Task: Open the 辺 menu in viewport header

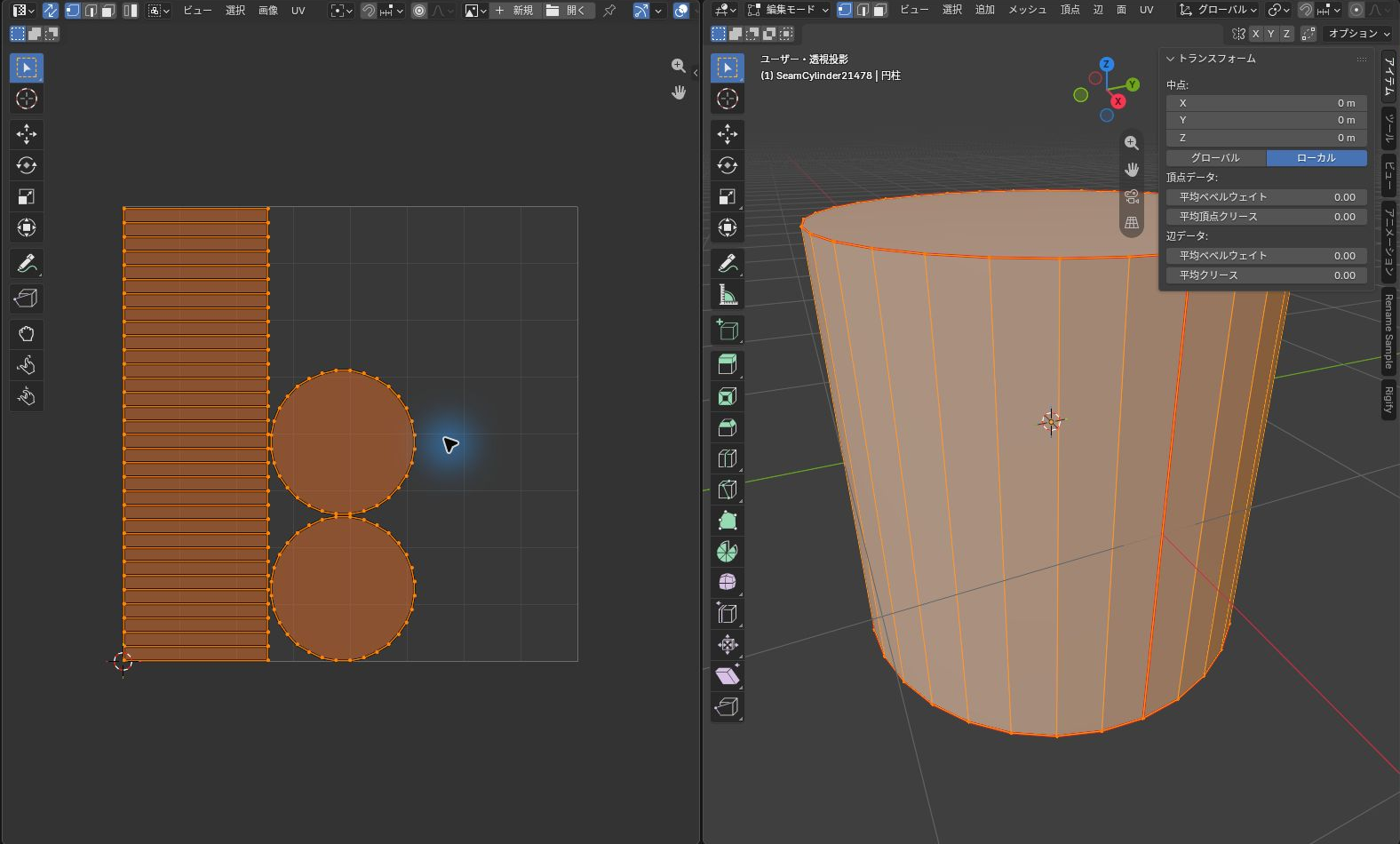Action: pyautogui.click(x=1098, y=10)
